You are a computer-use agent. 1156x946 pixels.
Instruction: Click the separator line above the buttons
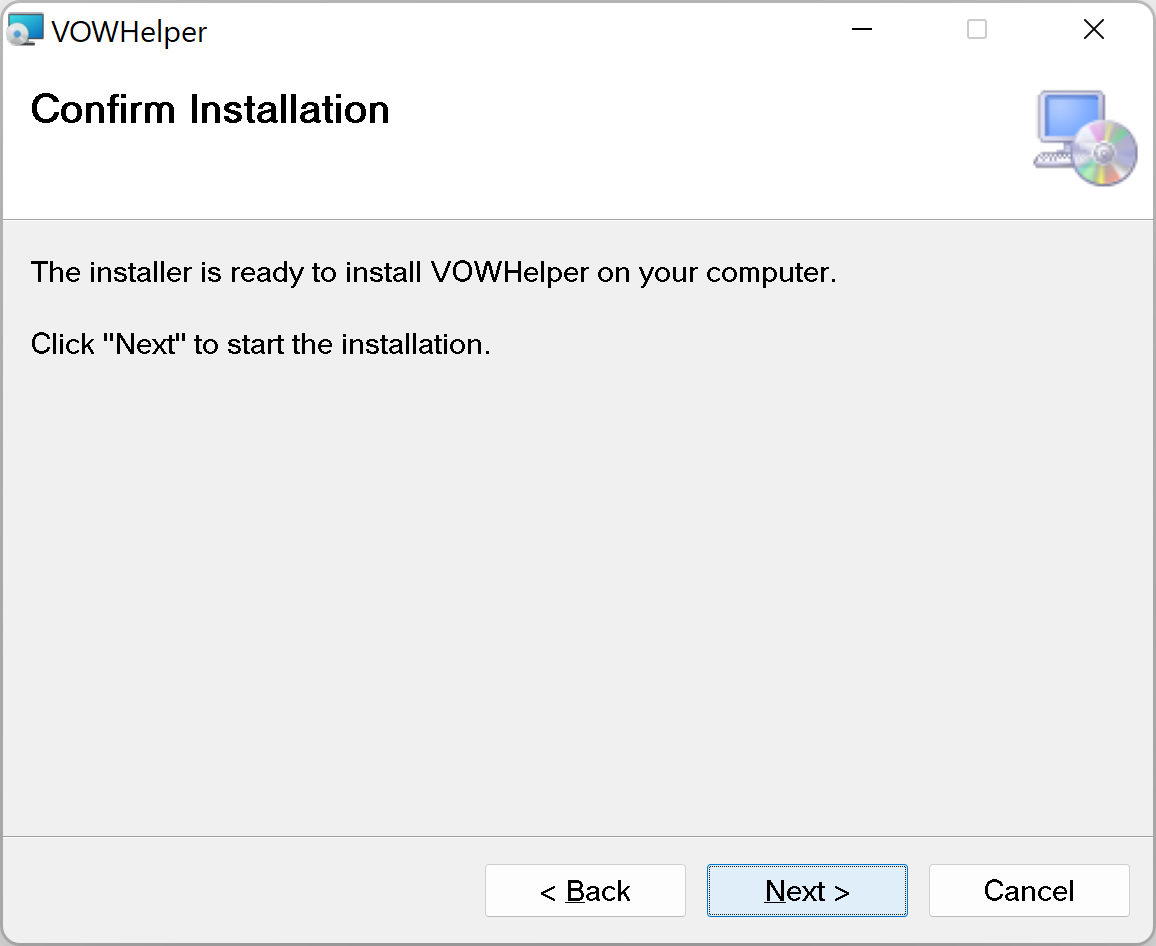pyautogui.click(x=578, y=836)
